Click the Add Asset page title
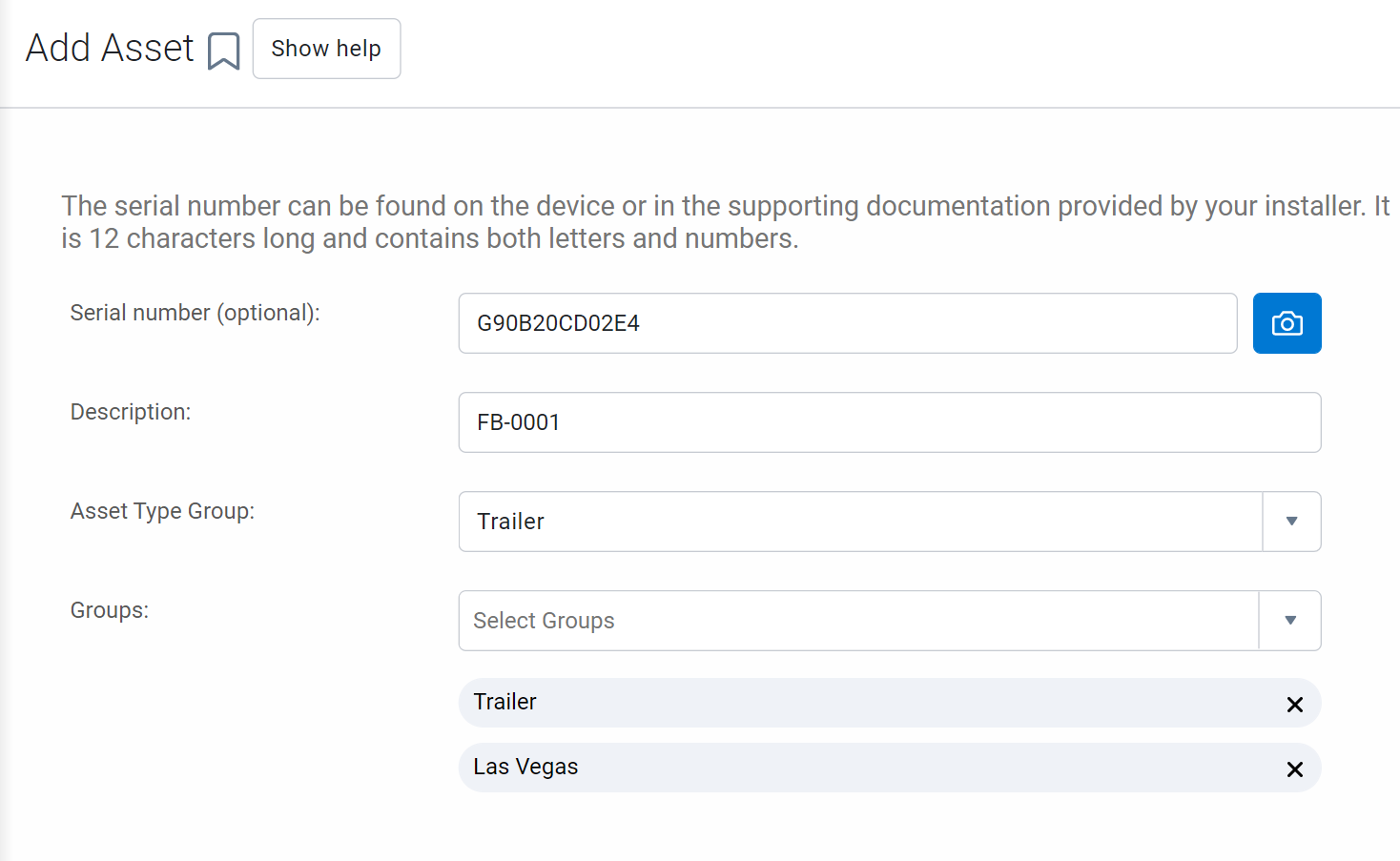The height and width of the screenshot is (861, 1400). (109, 48)
